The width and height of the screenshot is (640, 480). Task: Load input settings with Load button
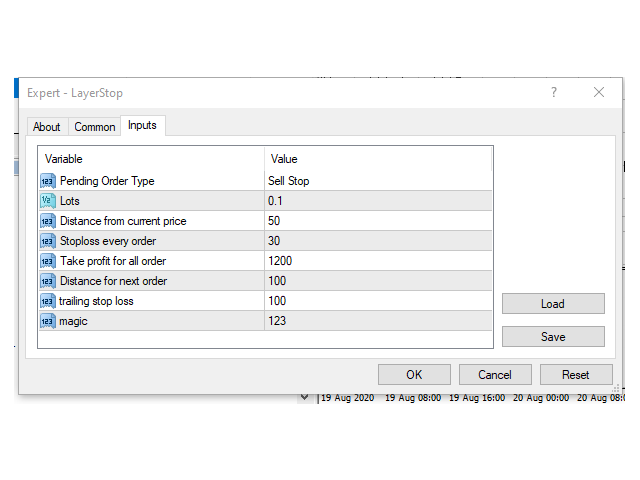pyautogui.click(x=553, y=304)
